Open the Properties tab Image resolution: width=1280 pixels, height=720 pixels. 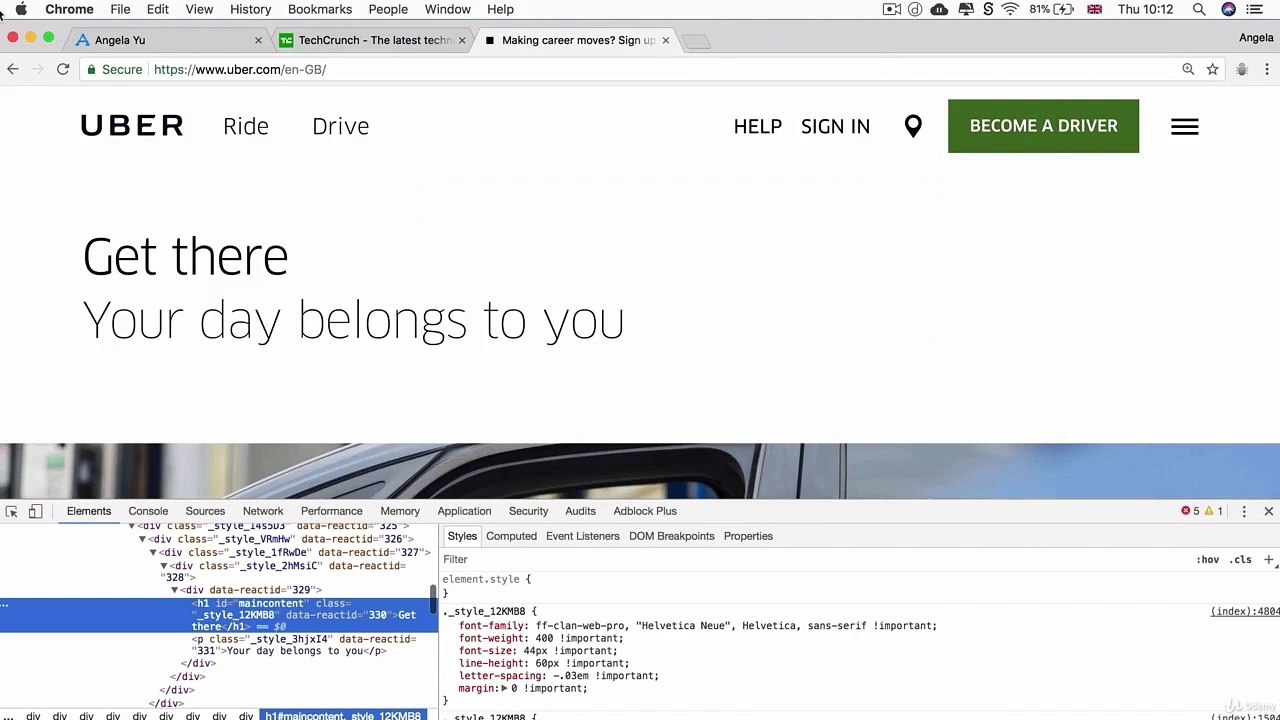(748, 536)
